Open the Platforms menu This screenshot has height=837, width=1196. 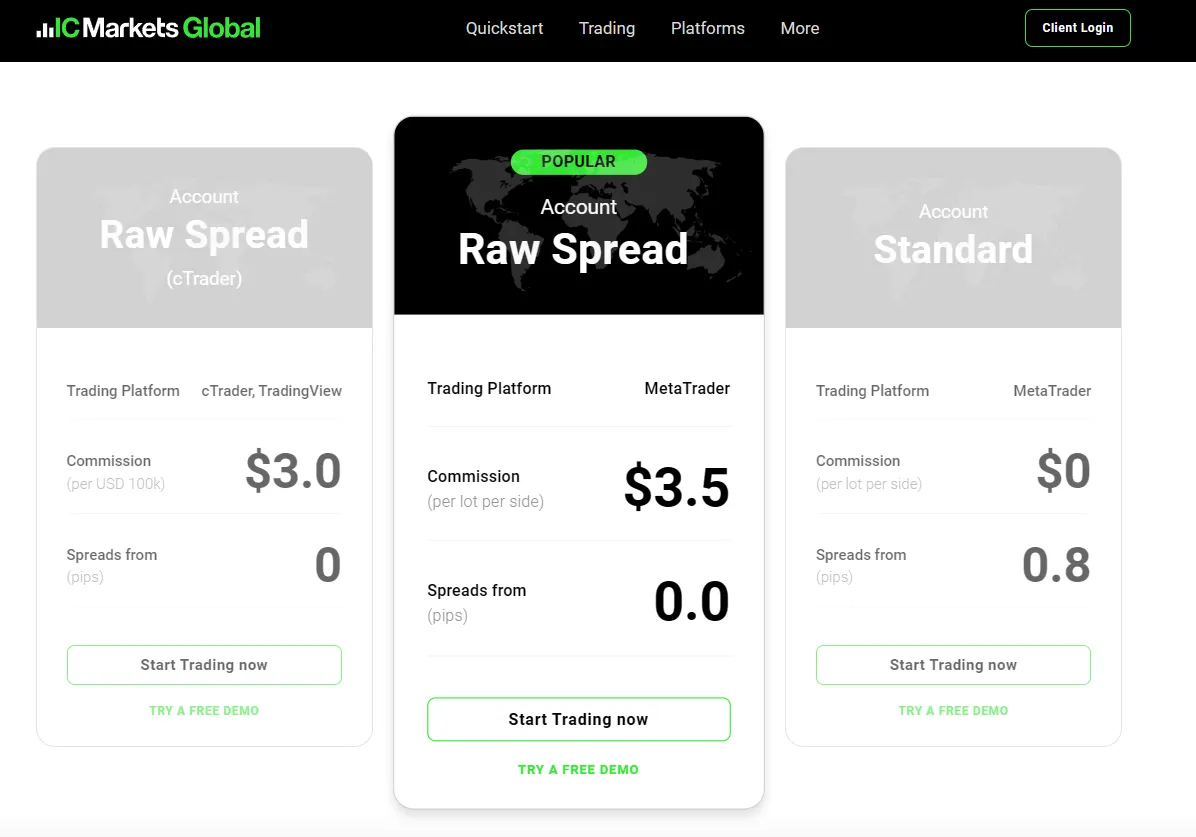707,28
